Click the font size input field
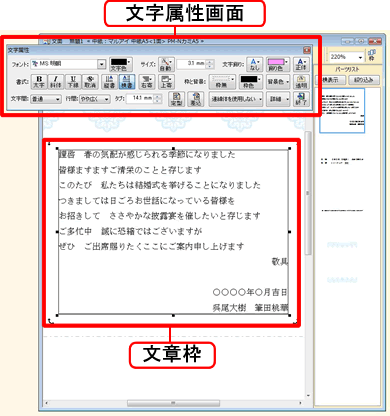This screenshot has height=416, width=390. 191,64
